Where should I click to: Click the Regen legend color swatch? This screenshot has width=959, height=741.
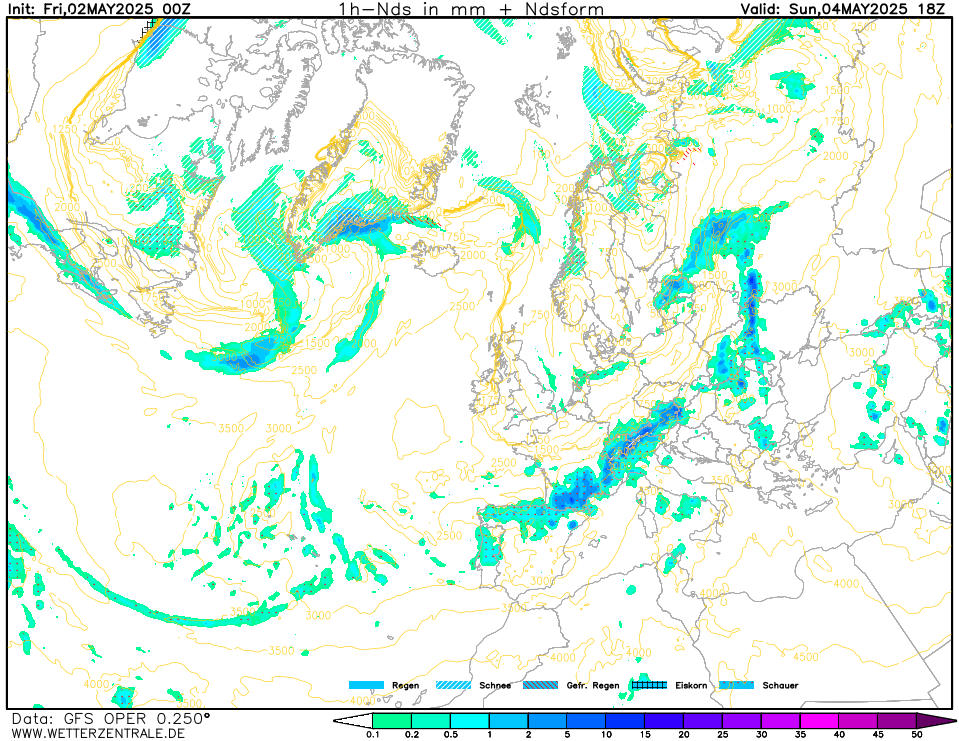pyautogui.click(x=366, y=685)
